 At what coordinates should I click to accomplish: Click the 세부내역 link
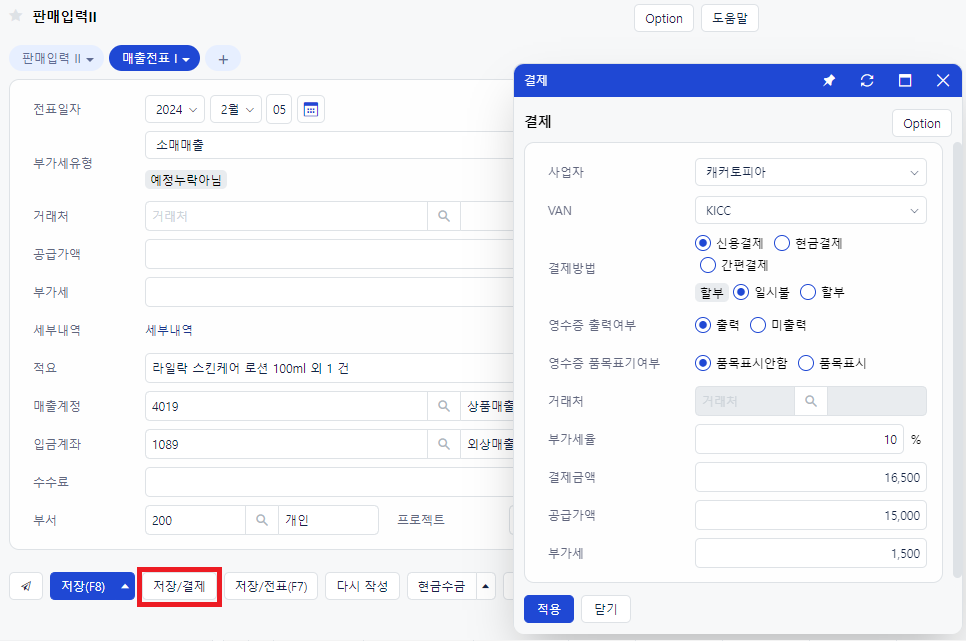click(x=169, y=330)
